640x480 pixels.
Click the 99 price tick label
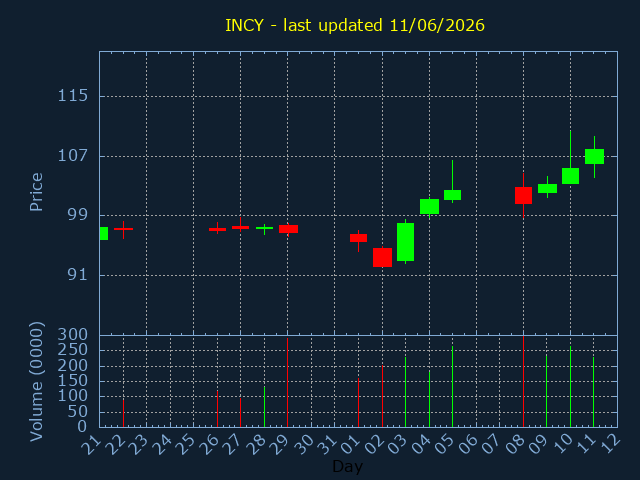pos(78,215)
